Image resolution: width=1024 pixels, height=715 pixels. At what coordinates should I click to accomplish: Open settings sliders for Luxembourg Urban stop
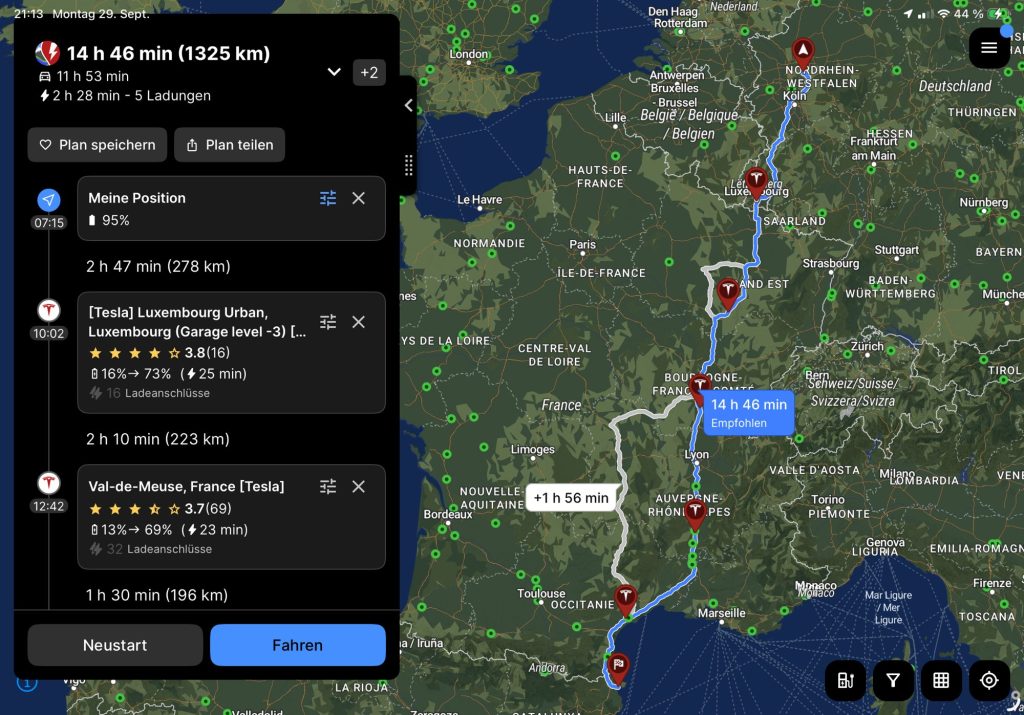tap(328, 322)
